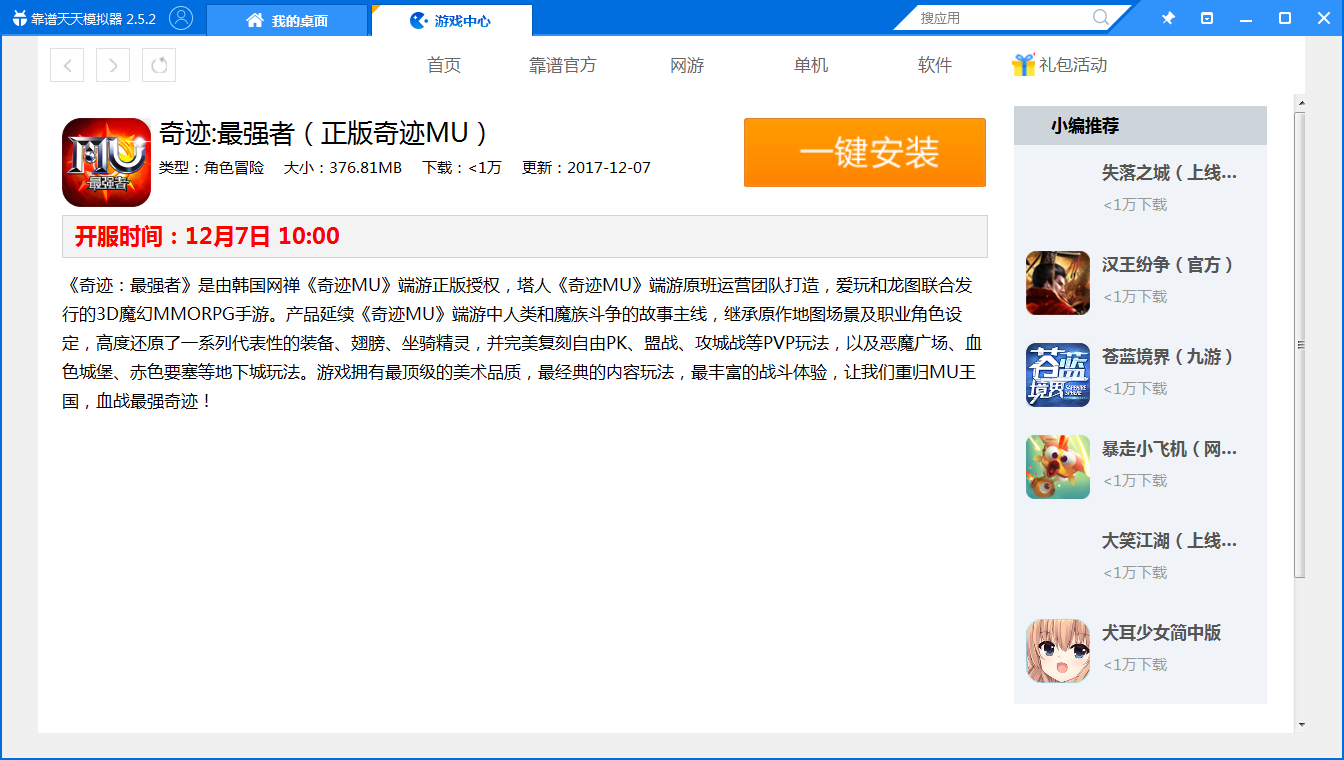Go back with the left arrow button

coord(67,65)
